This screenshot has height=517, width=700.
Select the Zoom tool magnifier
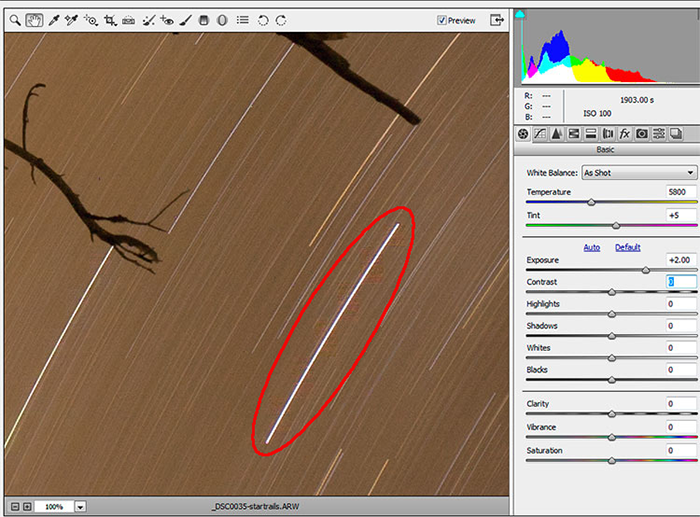pos(15,21)
